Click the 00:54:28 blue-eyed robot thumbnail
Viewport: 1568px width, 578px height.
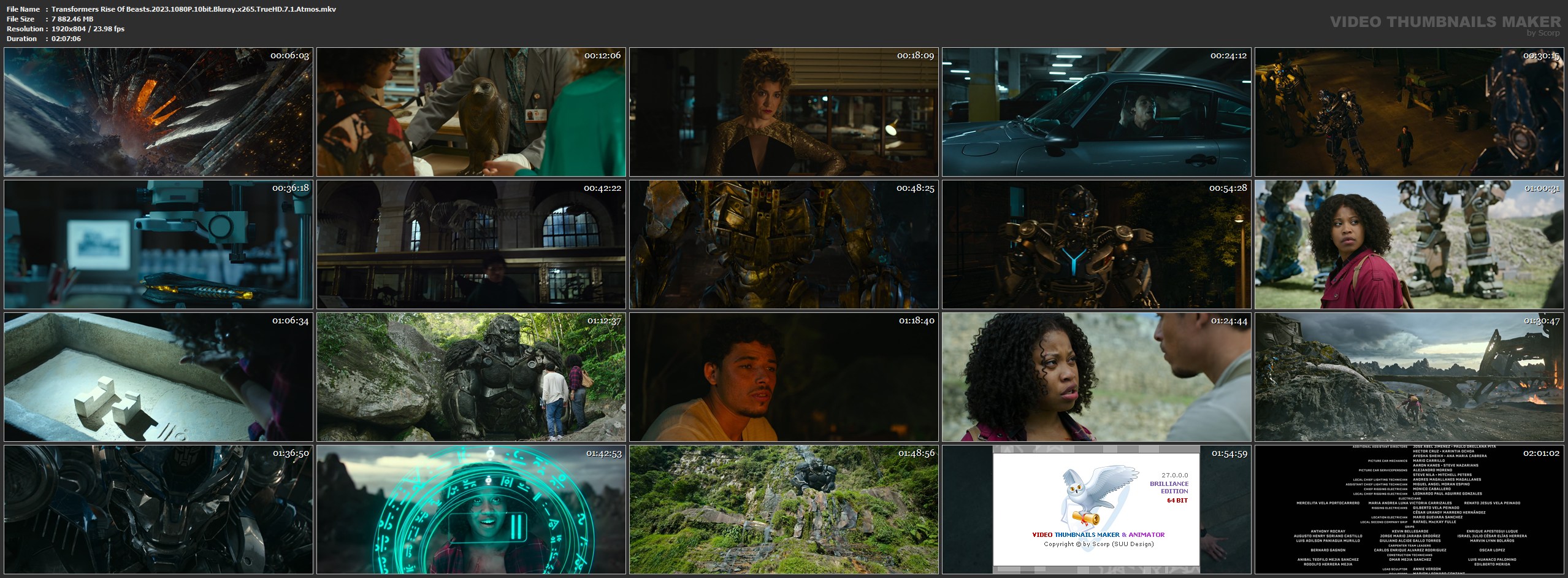pyautogui.click(x=1096, y=245)
